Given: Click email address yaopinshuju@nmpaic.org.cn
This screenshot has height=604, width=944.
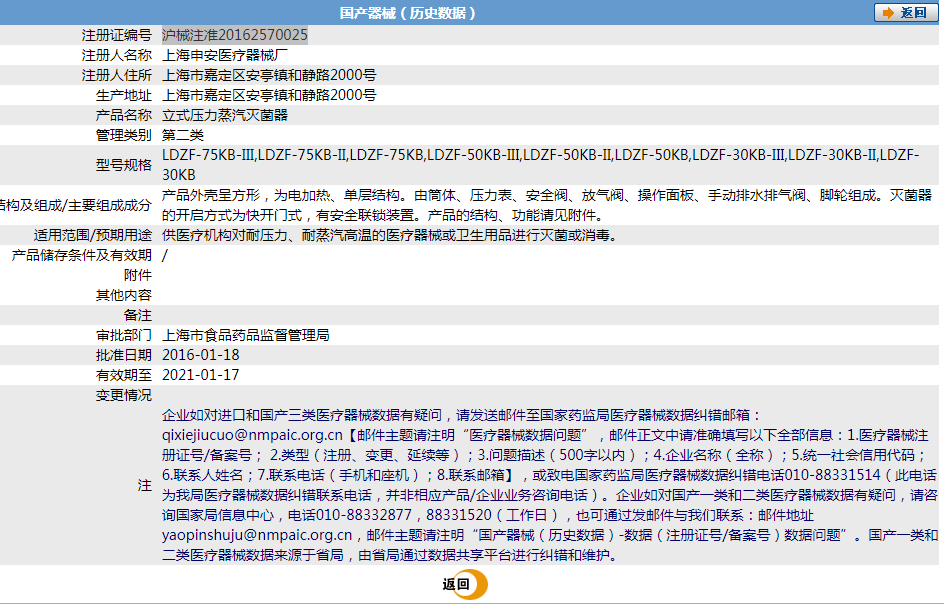Looking at the screenshot, I should [x=257, y=535].
